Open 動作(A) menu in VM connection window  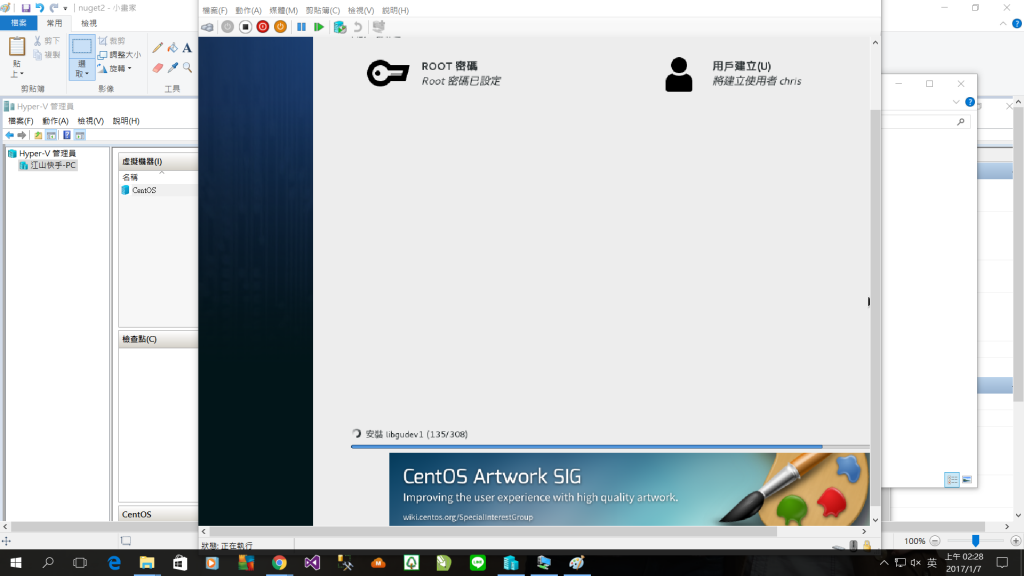[x=248, y=10]
